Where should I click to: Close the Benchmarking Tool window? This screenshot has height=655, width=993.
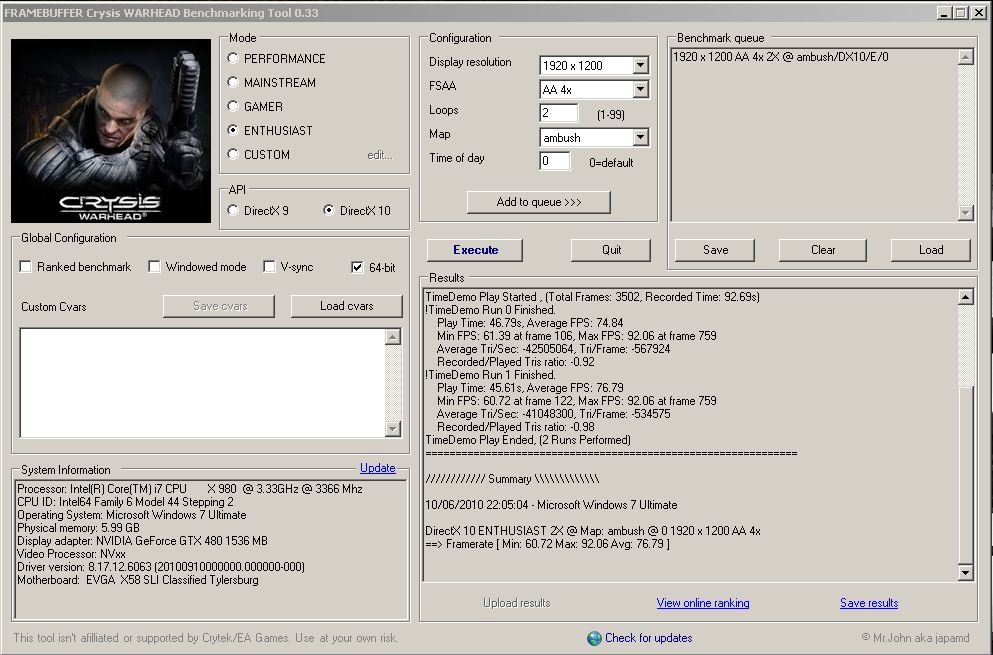click(978, 13)
